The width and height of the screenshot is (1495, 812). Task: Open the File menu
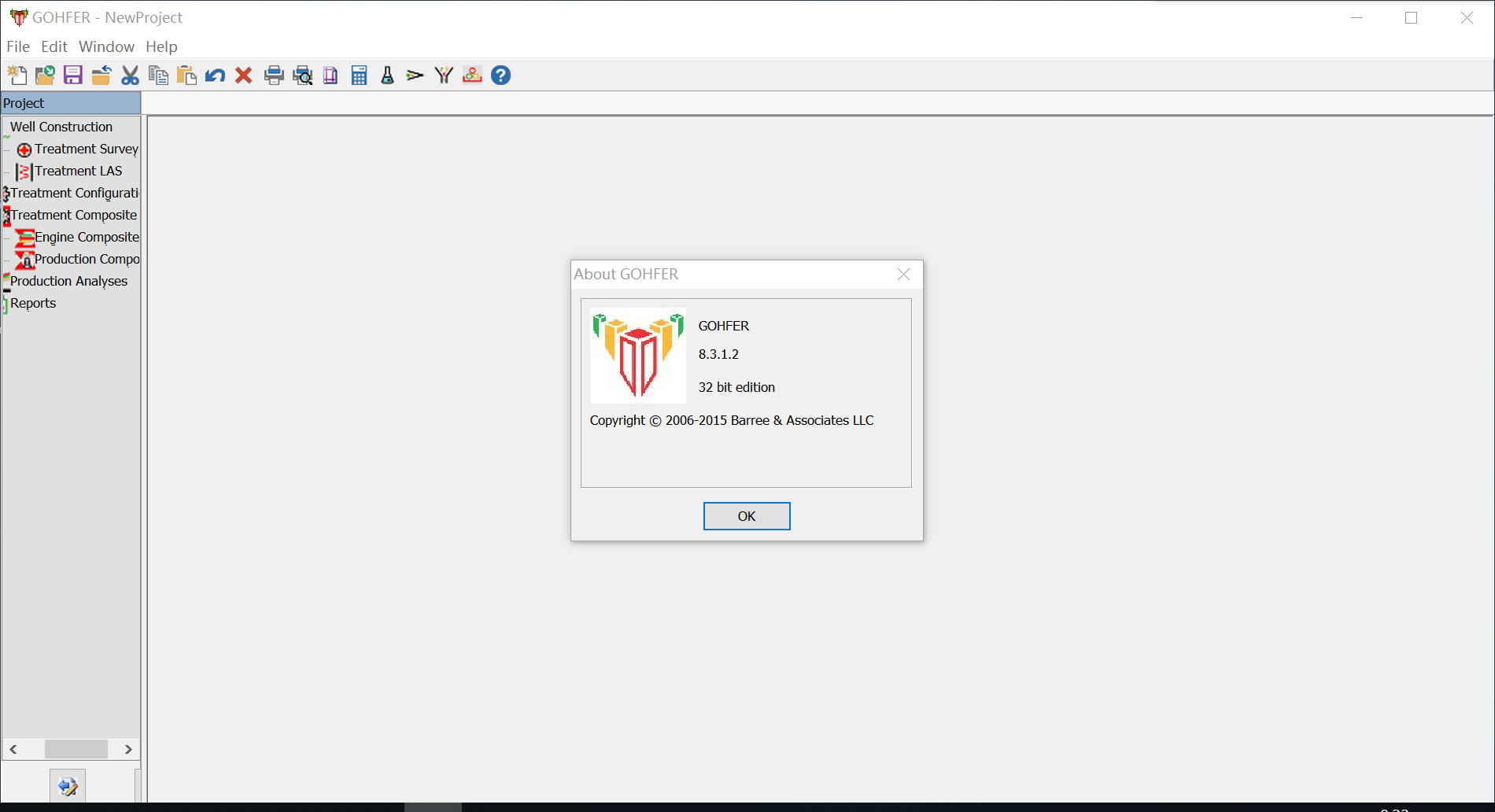18,46
